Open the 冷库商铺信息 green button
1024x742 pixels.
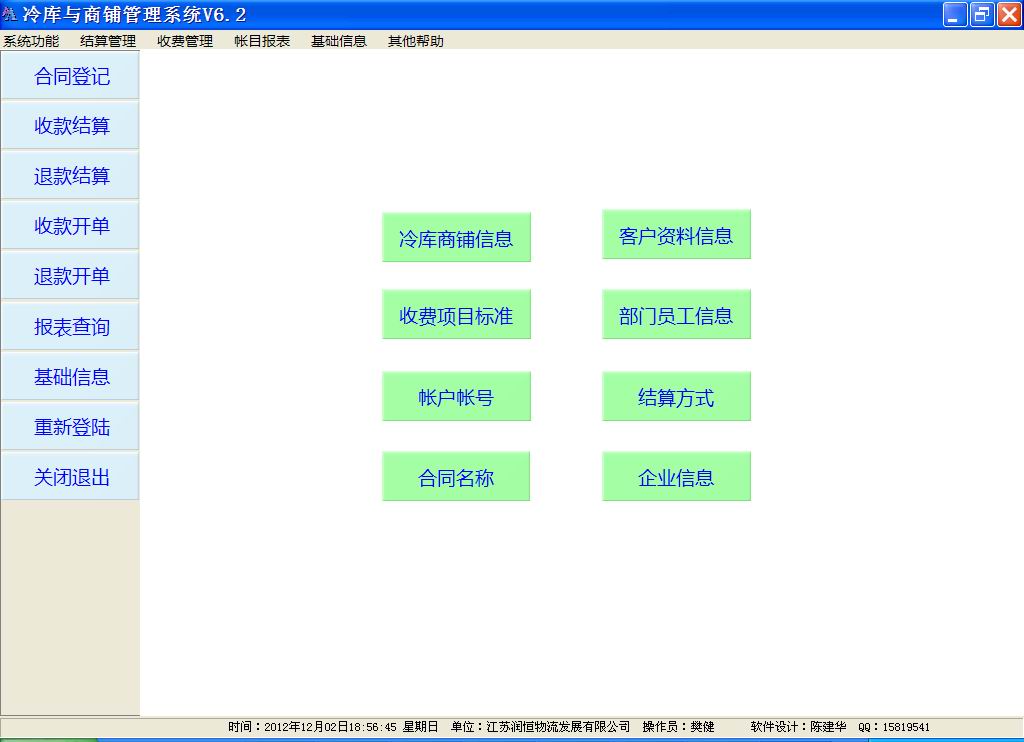(x=456, y=238)
